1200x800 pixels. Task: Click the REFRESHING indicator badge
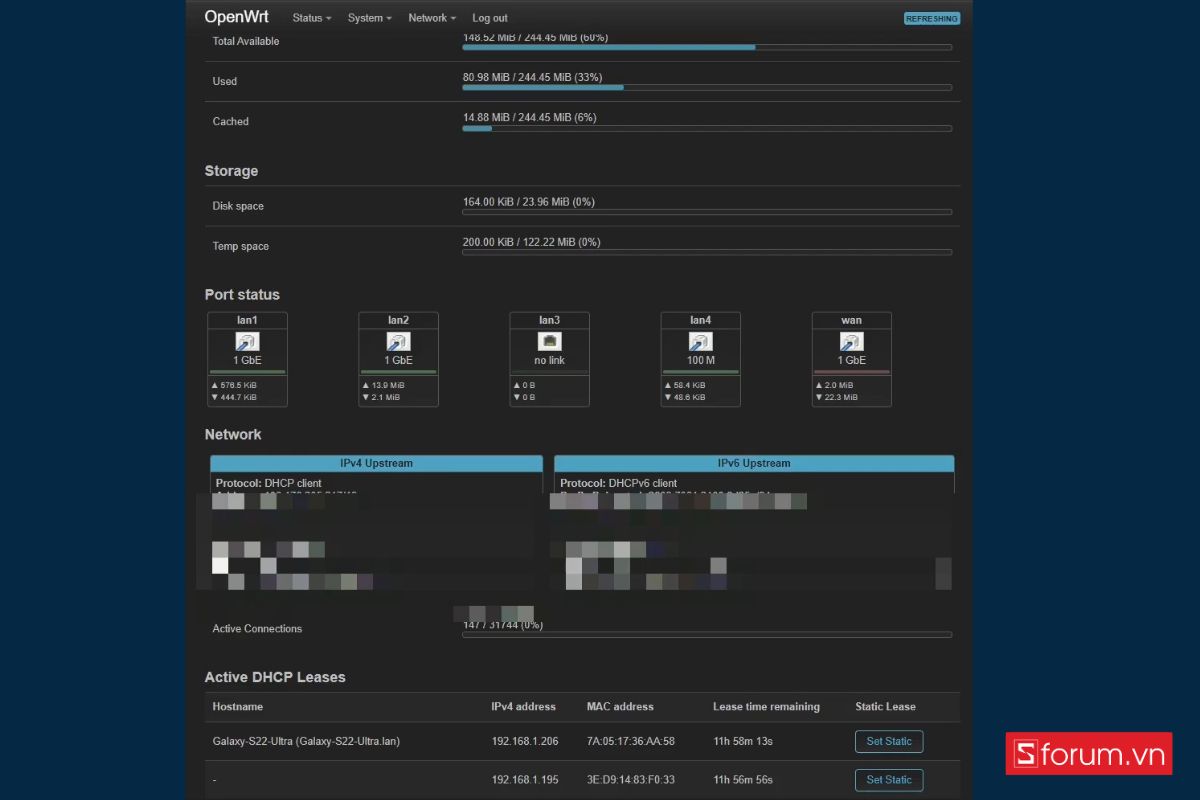pos(932,18)
